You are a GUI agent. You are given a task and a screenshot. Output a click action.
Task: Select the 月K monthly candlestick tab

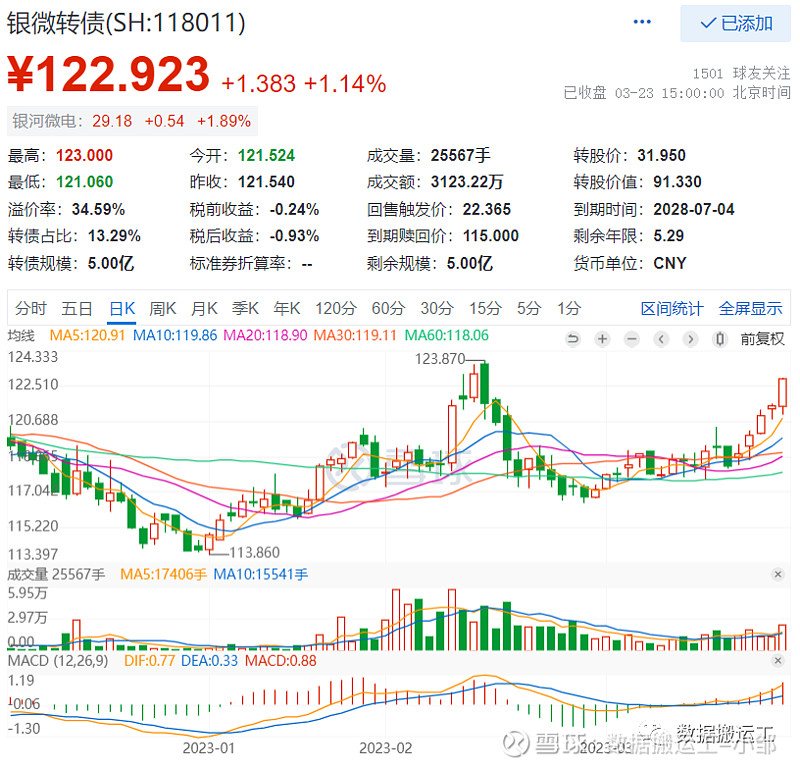tap(204, 308)
